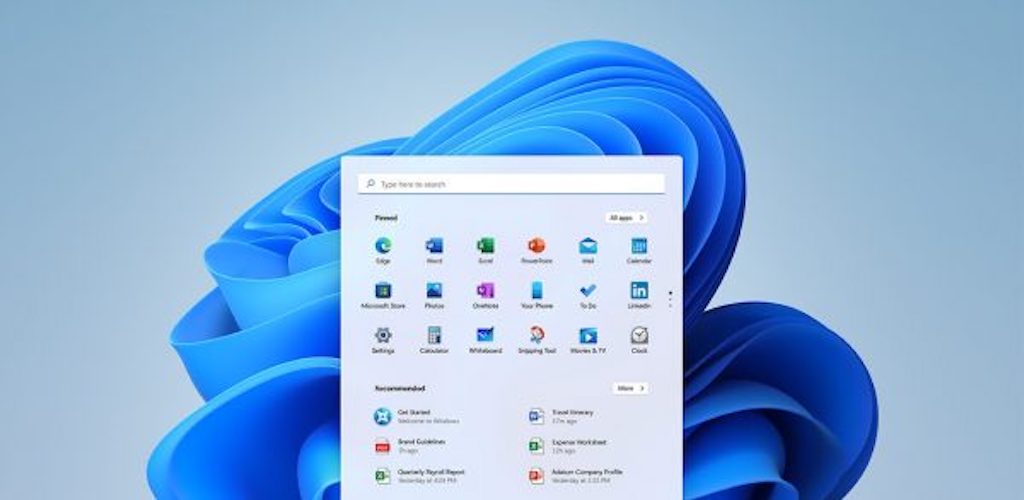Click the pinned apps page dots
This screenshot has width=1024, height=500.
pos(670,298)
